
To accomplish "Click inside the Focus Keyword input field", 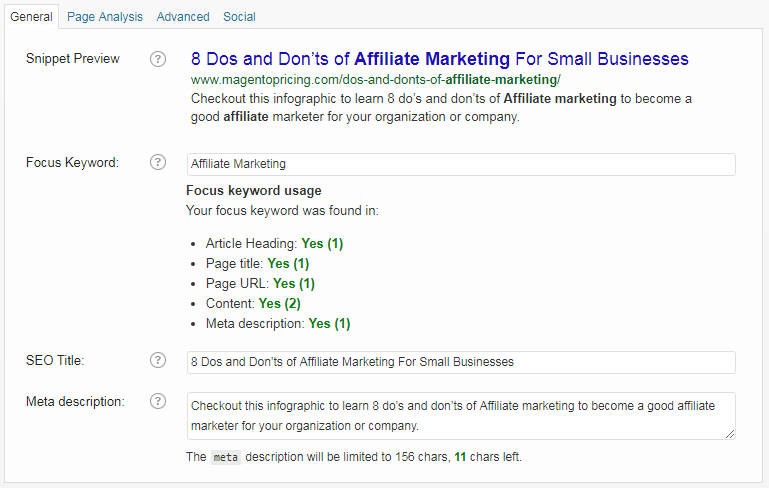I will click(461, 164).
